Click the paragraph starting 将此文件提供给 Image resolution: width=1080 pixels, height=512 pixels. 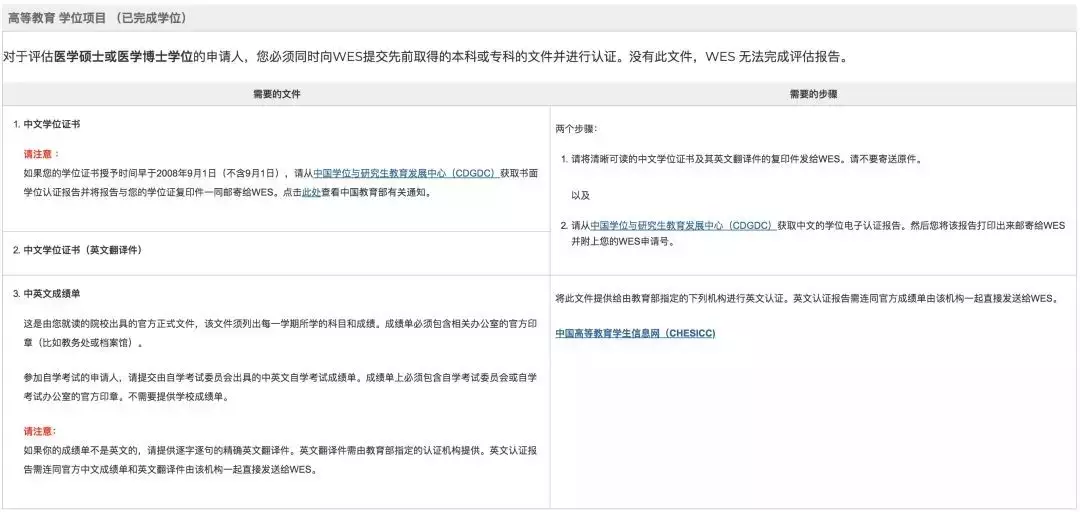[x=805, y=298]
